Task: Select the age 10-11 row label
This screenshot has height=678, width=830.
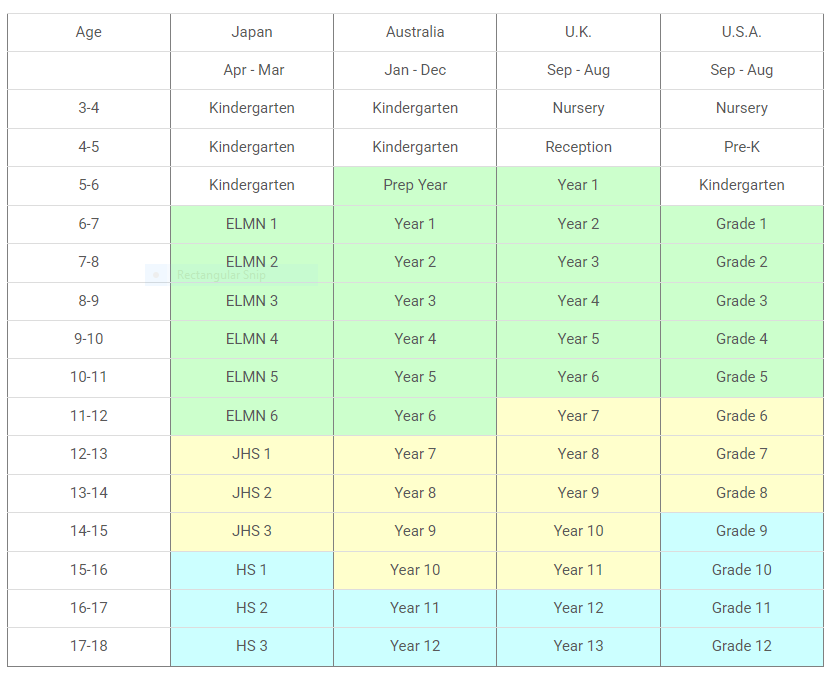Action: coord(89,377)
